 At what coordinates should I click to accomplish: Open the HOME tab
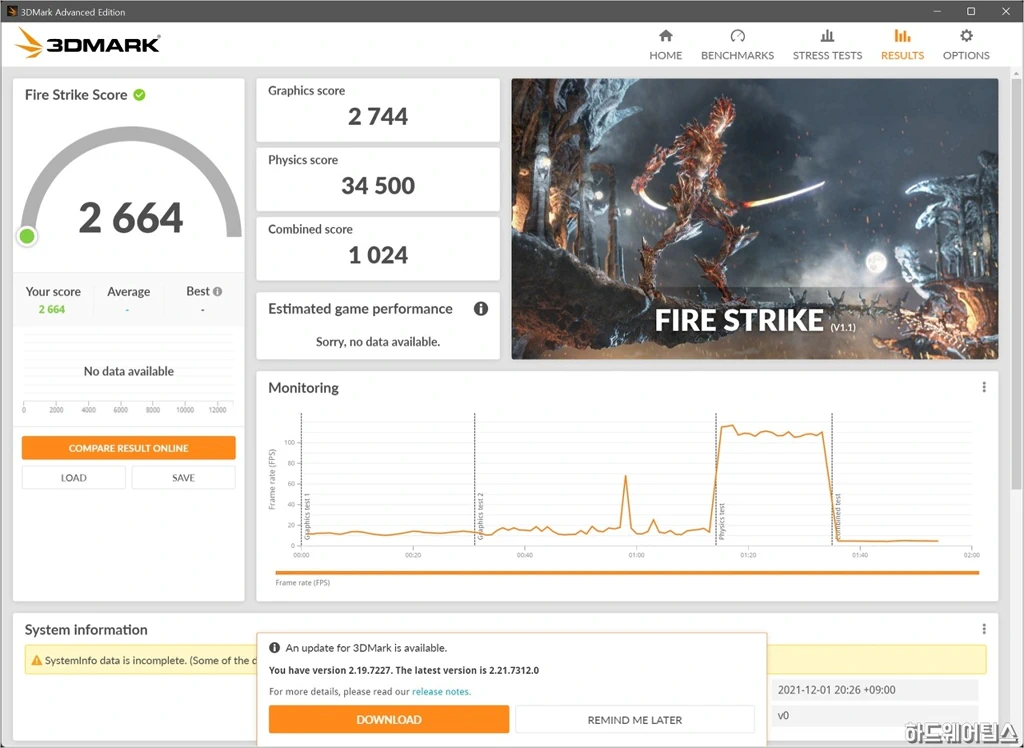point(665,45)
